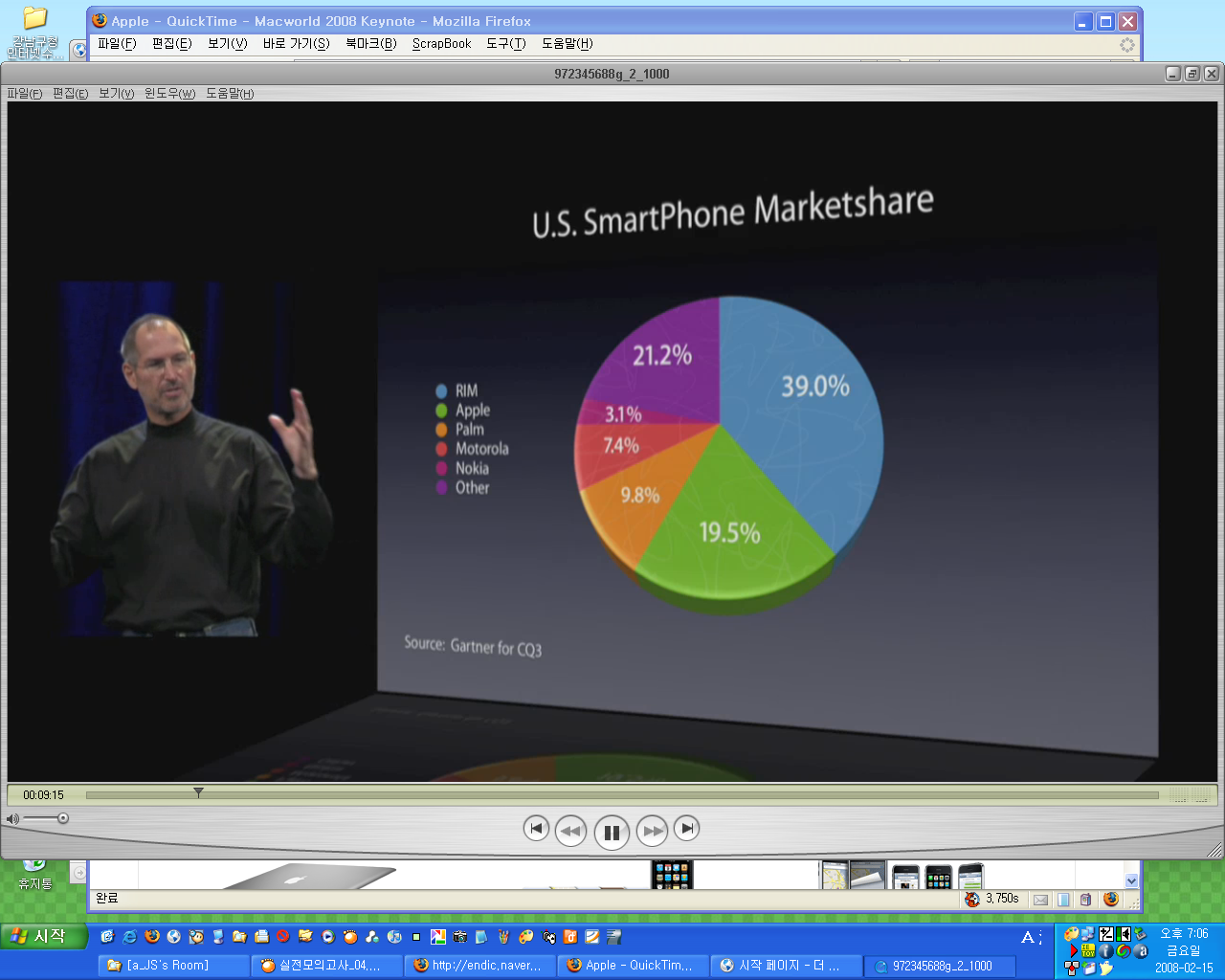Click the rewind button in QuickTime

(570, 831)
